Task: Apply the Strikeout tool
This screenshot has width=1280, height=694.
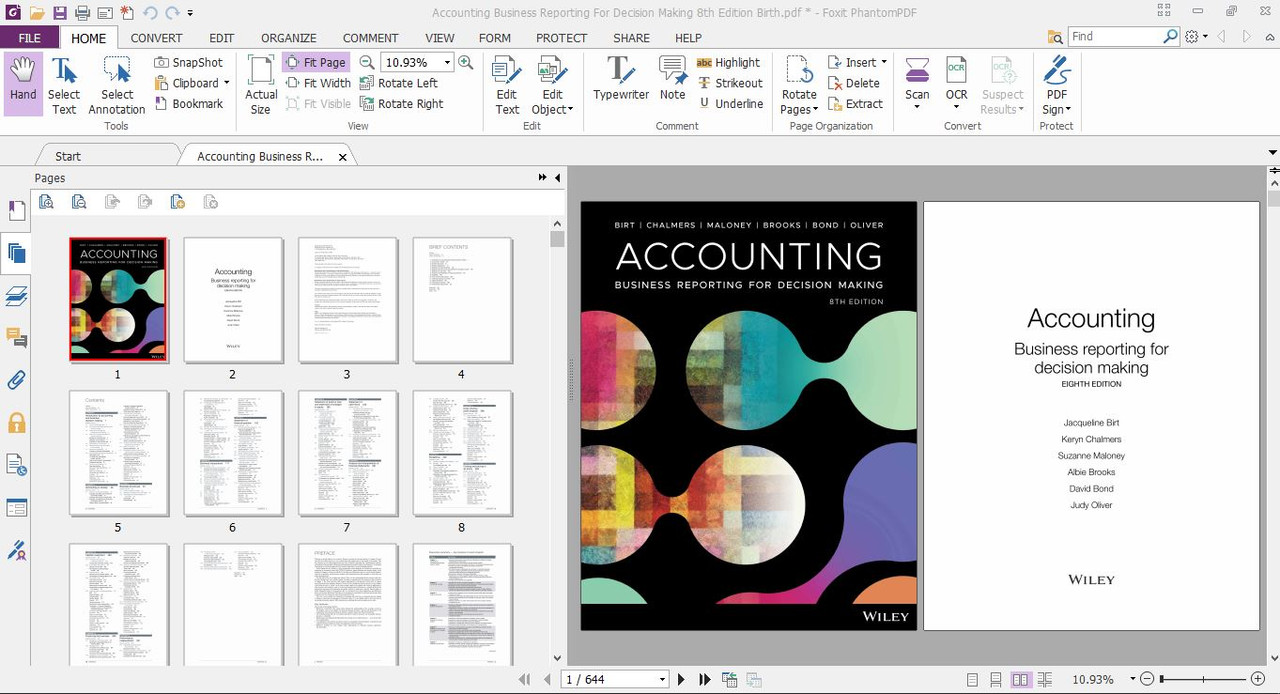Action: point(730,83)
